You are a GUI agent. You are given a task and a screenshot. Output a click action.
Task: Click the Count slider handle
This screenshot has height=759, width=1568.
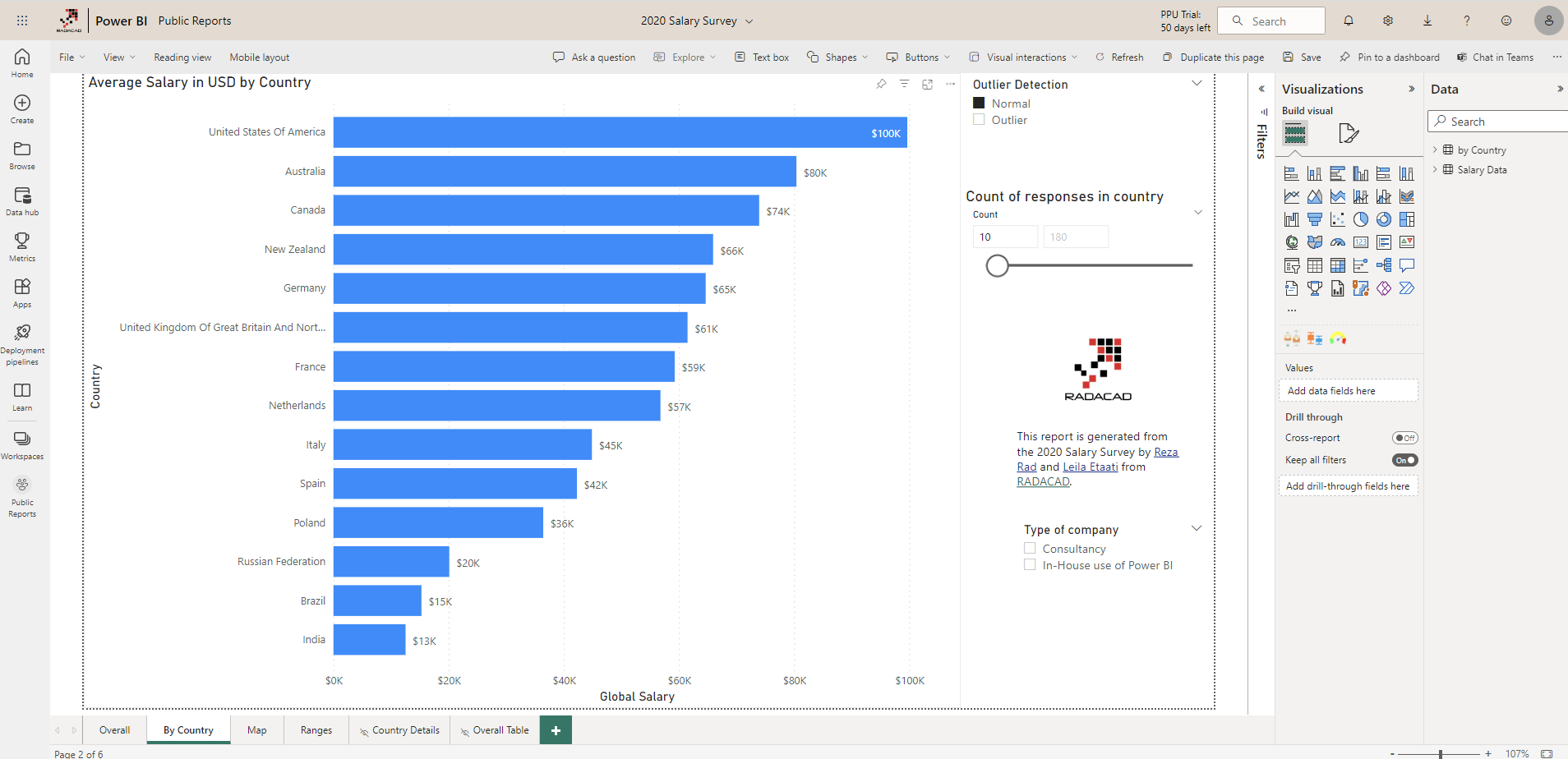(x=997, y=265)
